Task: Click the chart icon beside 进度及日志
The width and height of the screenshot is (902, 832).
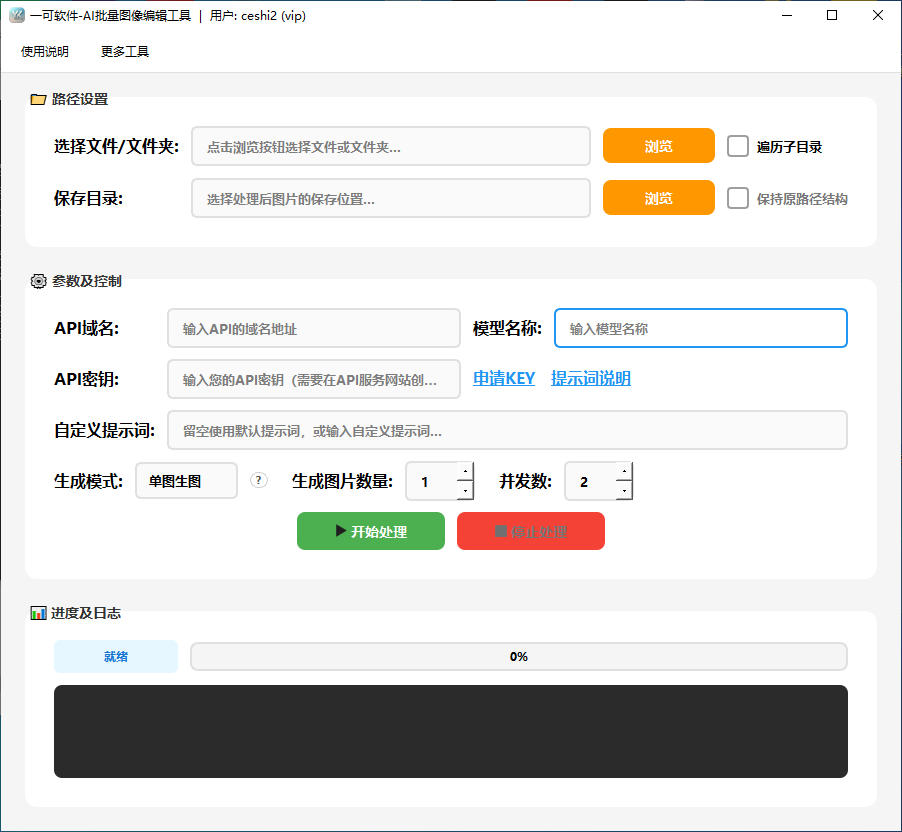Action: click(x=38, y=613)
